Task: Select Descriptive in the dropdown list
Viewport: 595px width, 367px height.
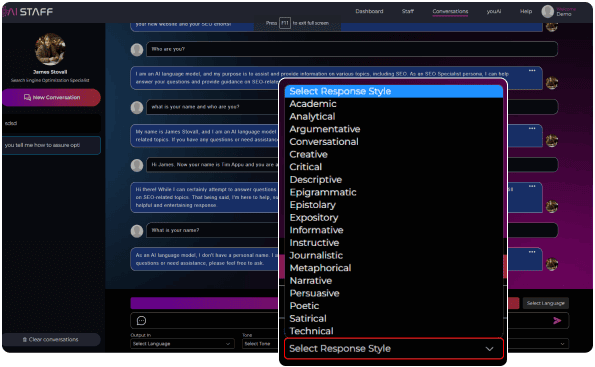Action: click(x=394, y=180)
